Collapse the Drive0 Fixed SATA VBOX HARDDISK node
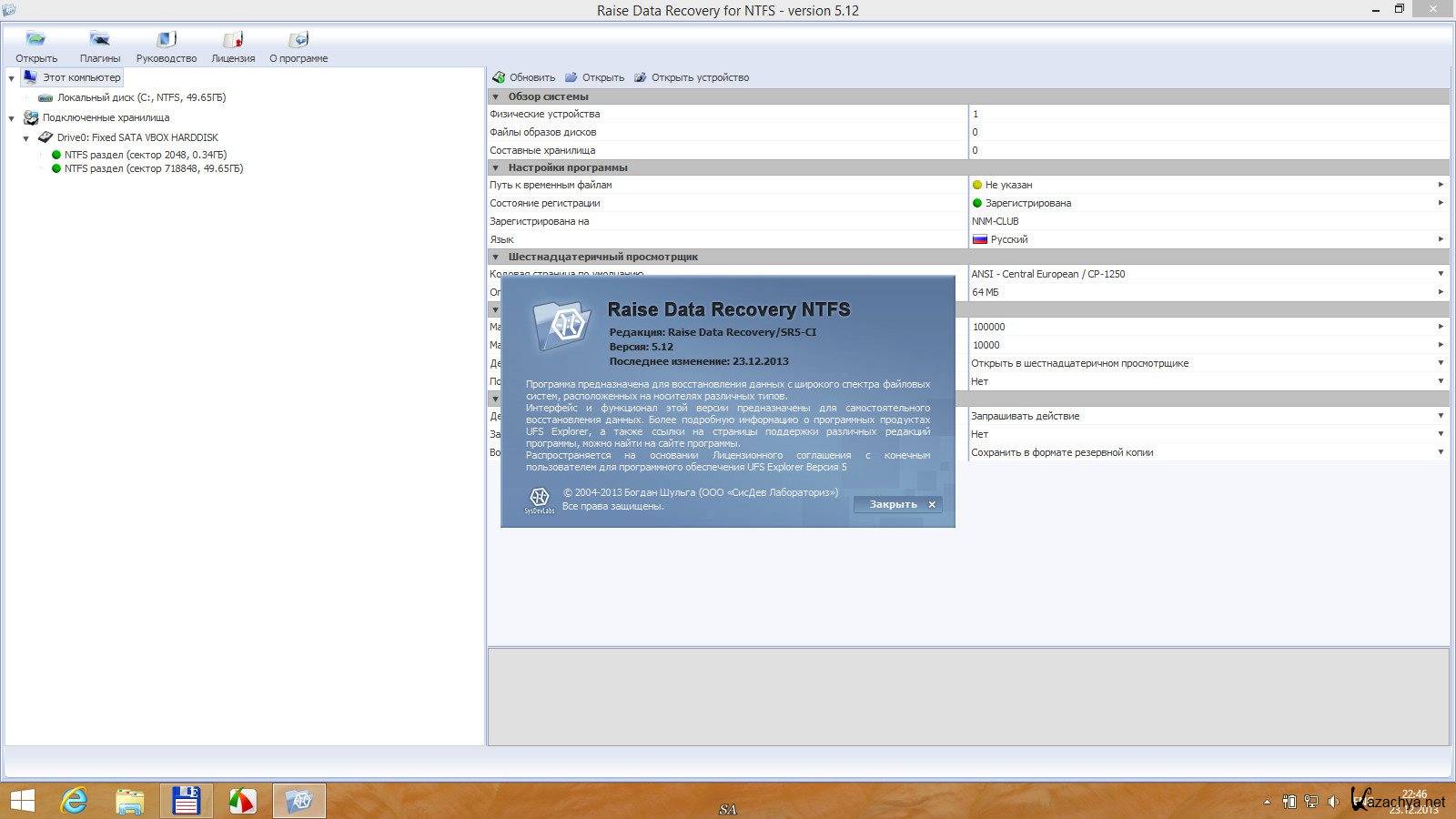 click(x=26, y=138)
